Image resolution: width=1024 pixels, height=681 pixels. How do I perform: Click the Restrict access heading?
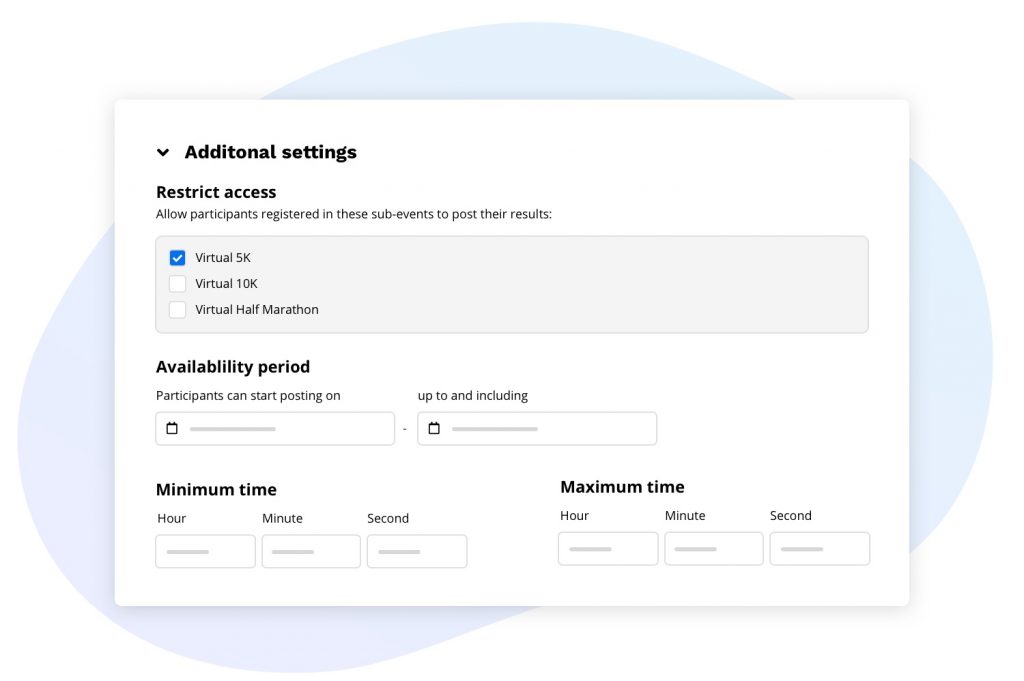click(x=216, y=192)
